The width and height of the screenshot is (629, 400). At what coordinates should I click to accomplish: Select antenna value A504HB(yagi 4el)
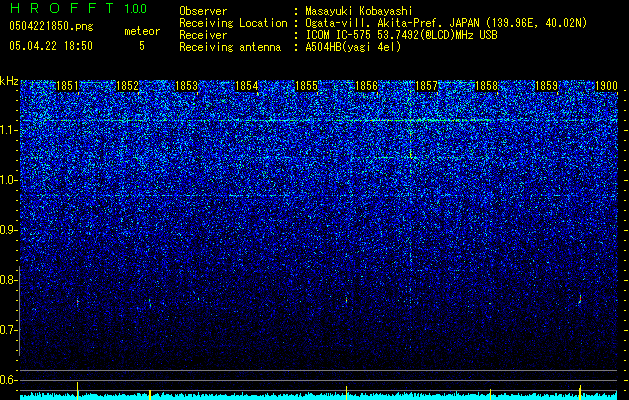point(353,47)
